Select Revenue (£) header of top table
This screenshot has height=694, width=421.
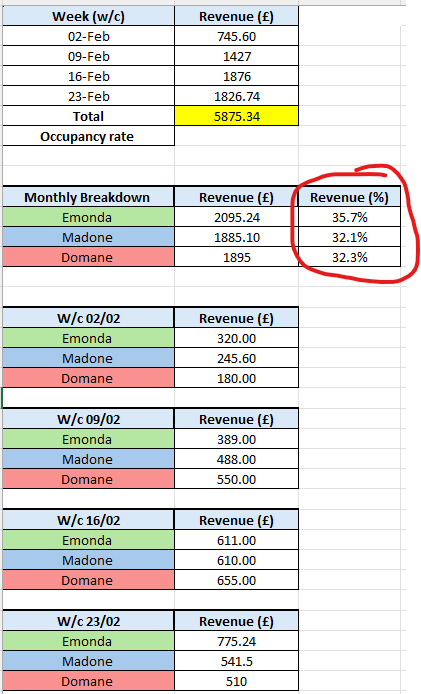tap(236, 16)
